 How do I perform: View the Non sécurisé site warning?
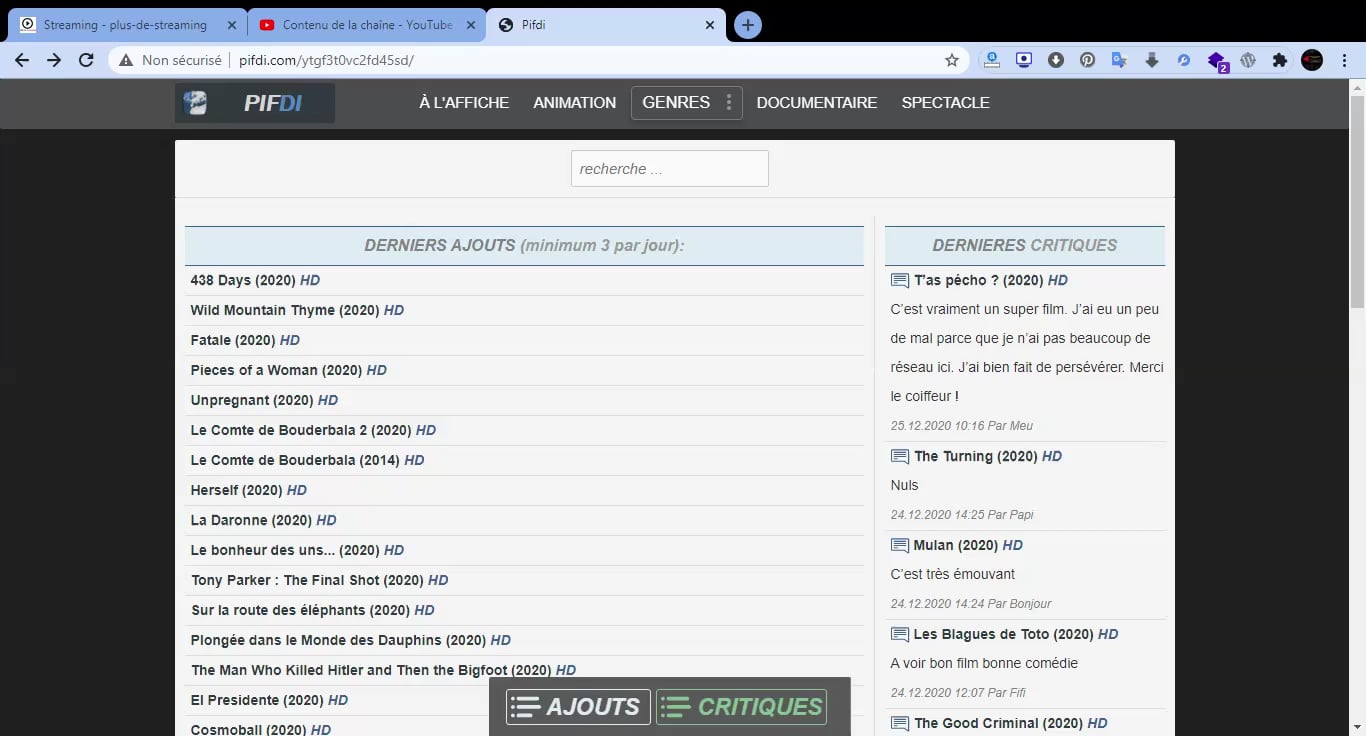pyautogui.click(x=169, y=60)
